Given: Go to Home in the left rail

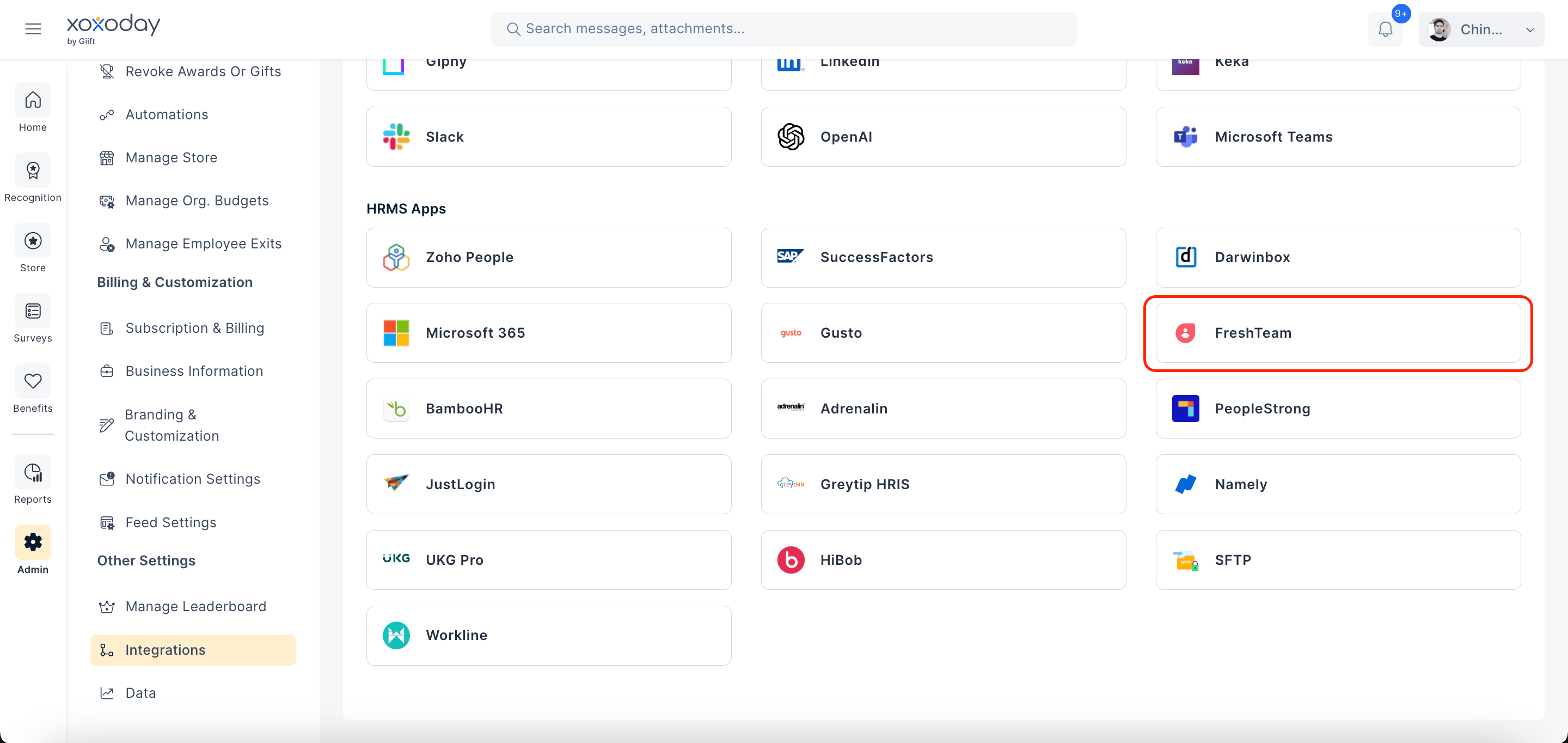Looking at the screenshot, I should click(x=33, y=108).
